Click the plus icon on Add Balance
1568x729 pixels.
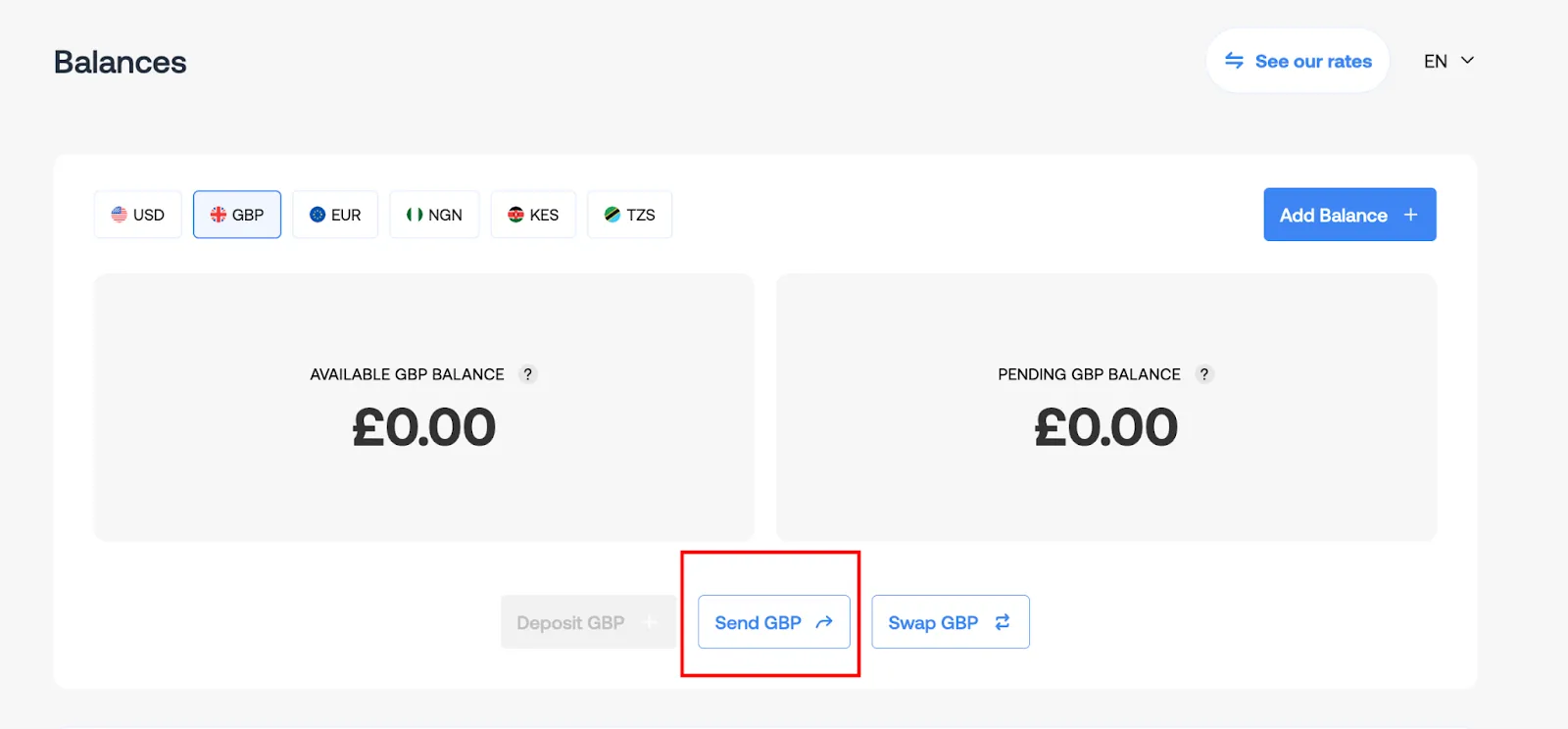(1411, 215)
